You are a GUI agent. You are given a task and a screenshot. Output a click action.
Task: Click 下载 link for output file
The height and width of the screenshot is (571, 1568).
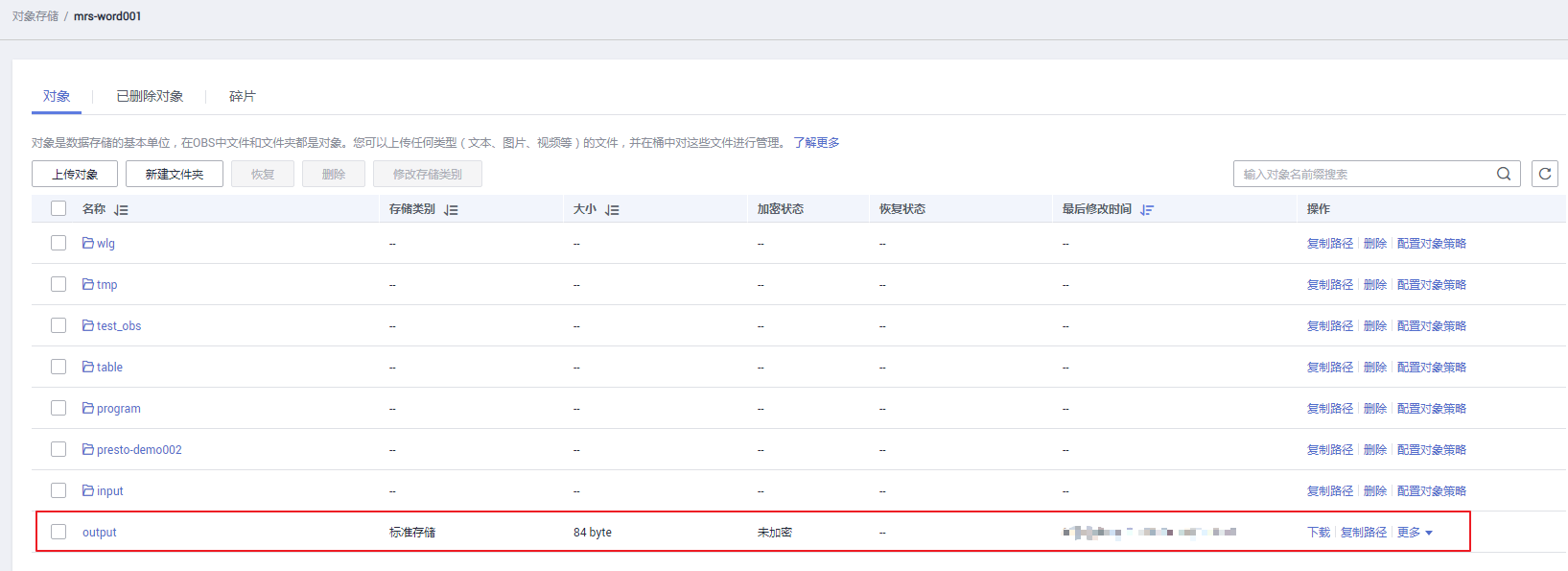pyautogui.click(x=1319, y=533)
